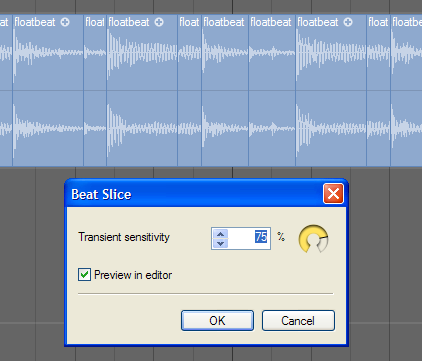Viewport: 422px width, 361px height.
Task: Click the plus icon on the middle floatbeat clip
Action: [159, 22]
